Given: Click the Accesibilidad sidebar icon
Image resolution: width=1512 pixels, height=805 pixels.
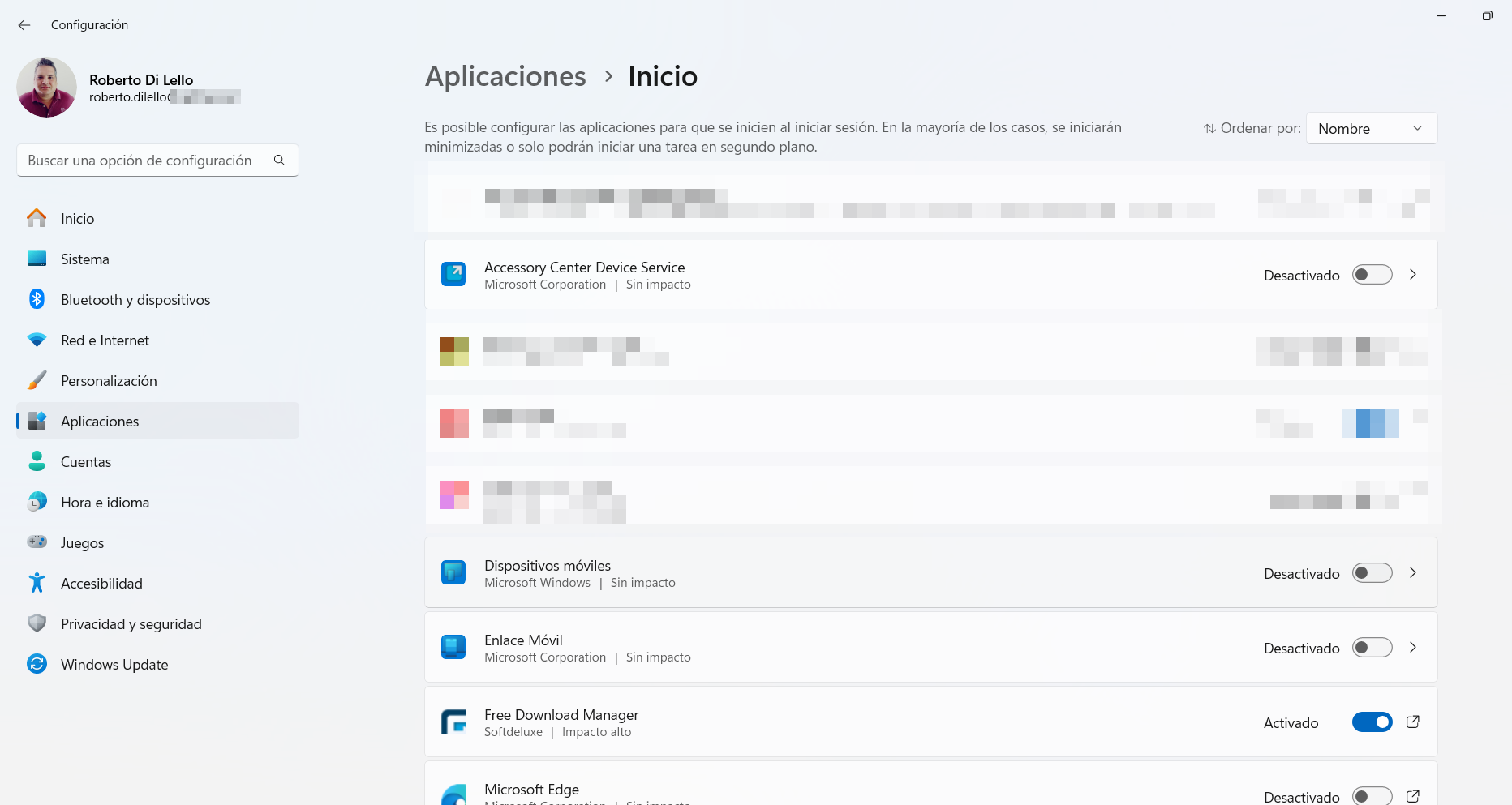Looking at the screenshot, I should tap(37, 583).
